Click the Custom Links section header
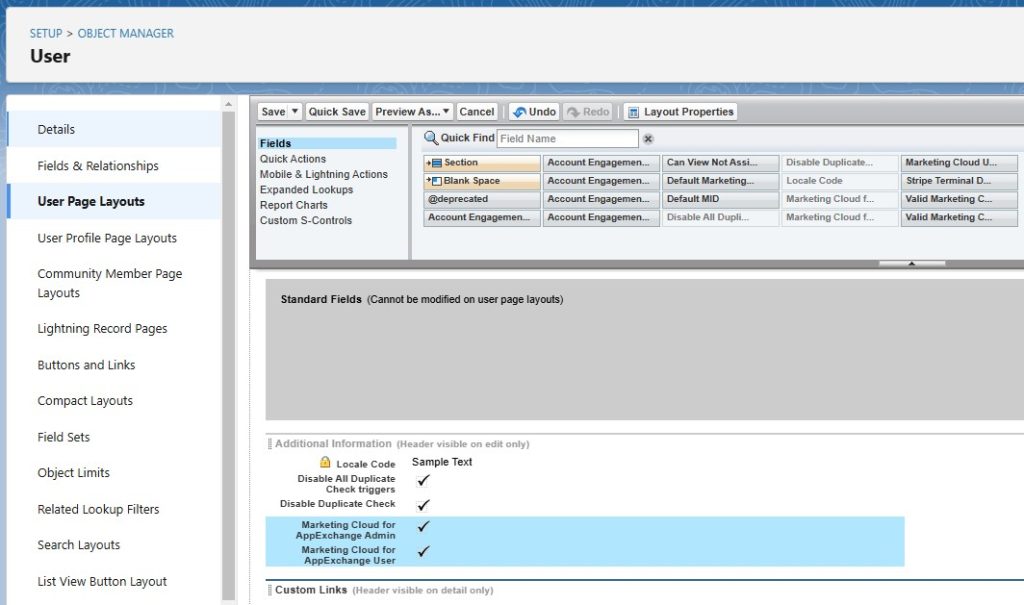 tap(311, 590)
